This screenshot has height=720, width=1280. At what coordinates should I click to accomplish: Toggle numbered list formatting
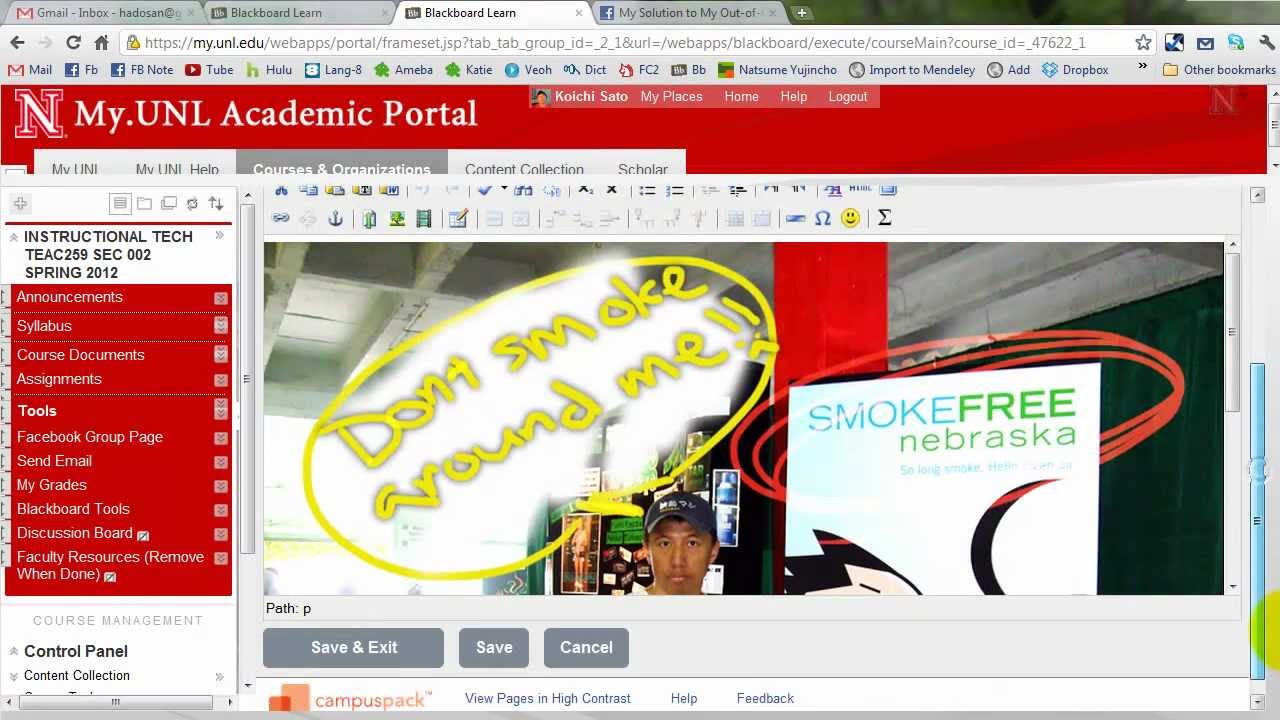675,190
